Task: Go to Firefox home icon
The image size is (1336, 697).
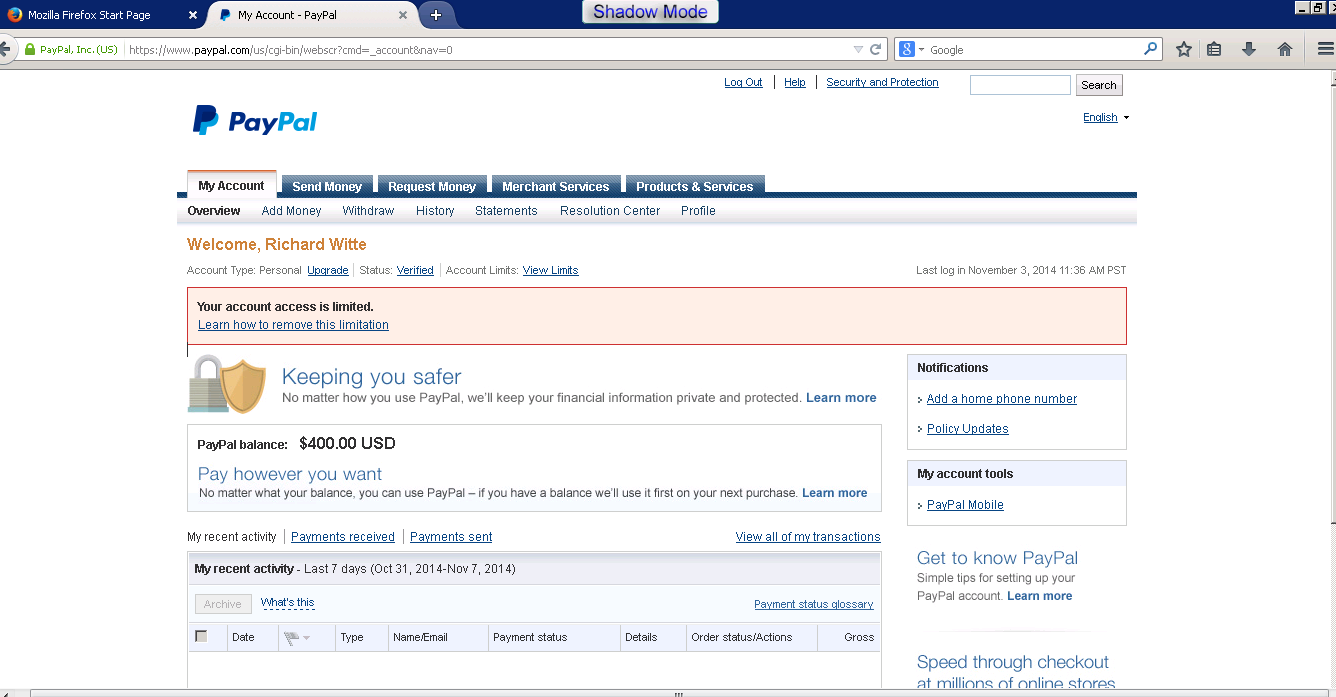Action: (x=1285, y=49)
